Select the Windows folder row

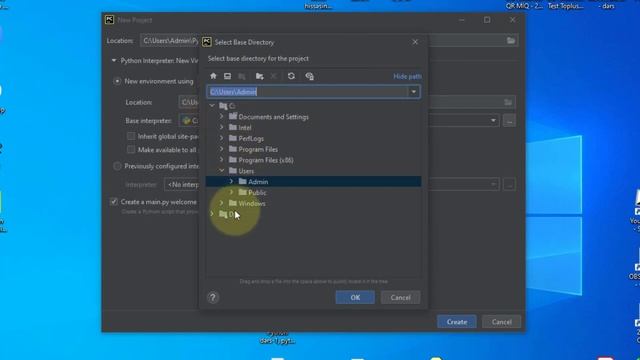click(x=313, y=203)
